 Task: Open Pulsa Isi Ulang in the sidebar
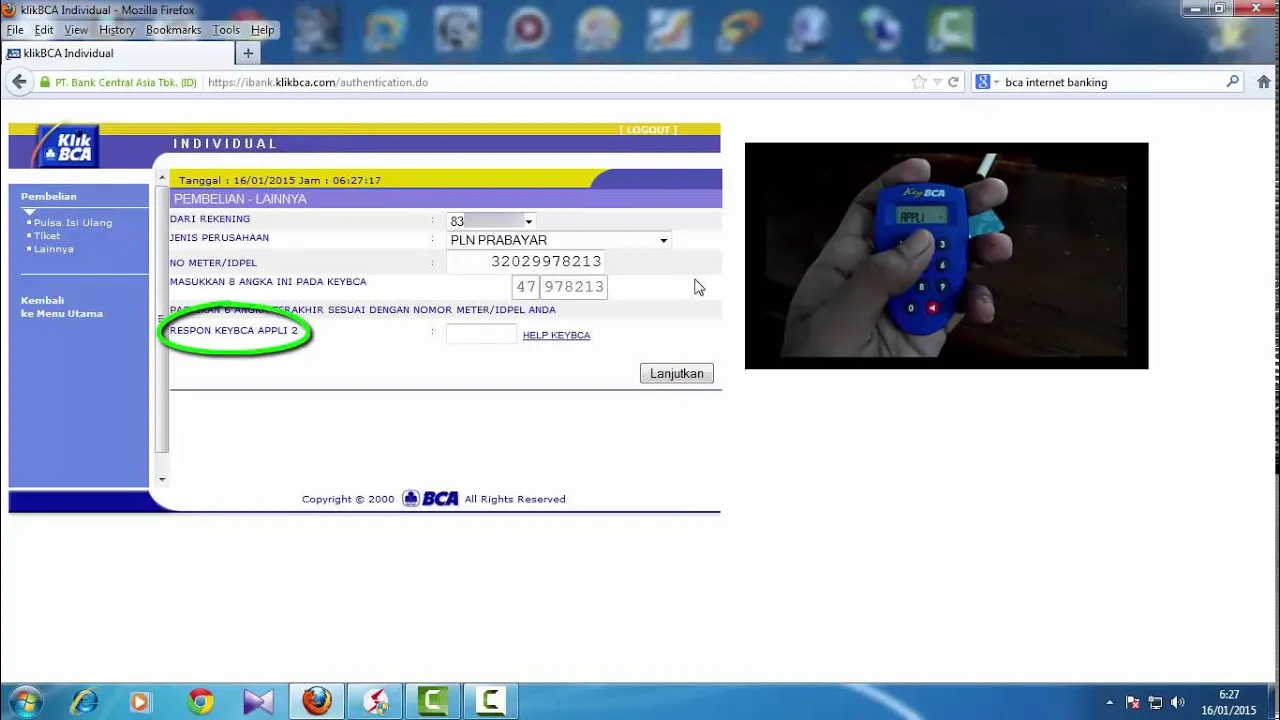tap(73, 223)
